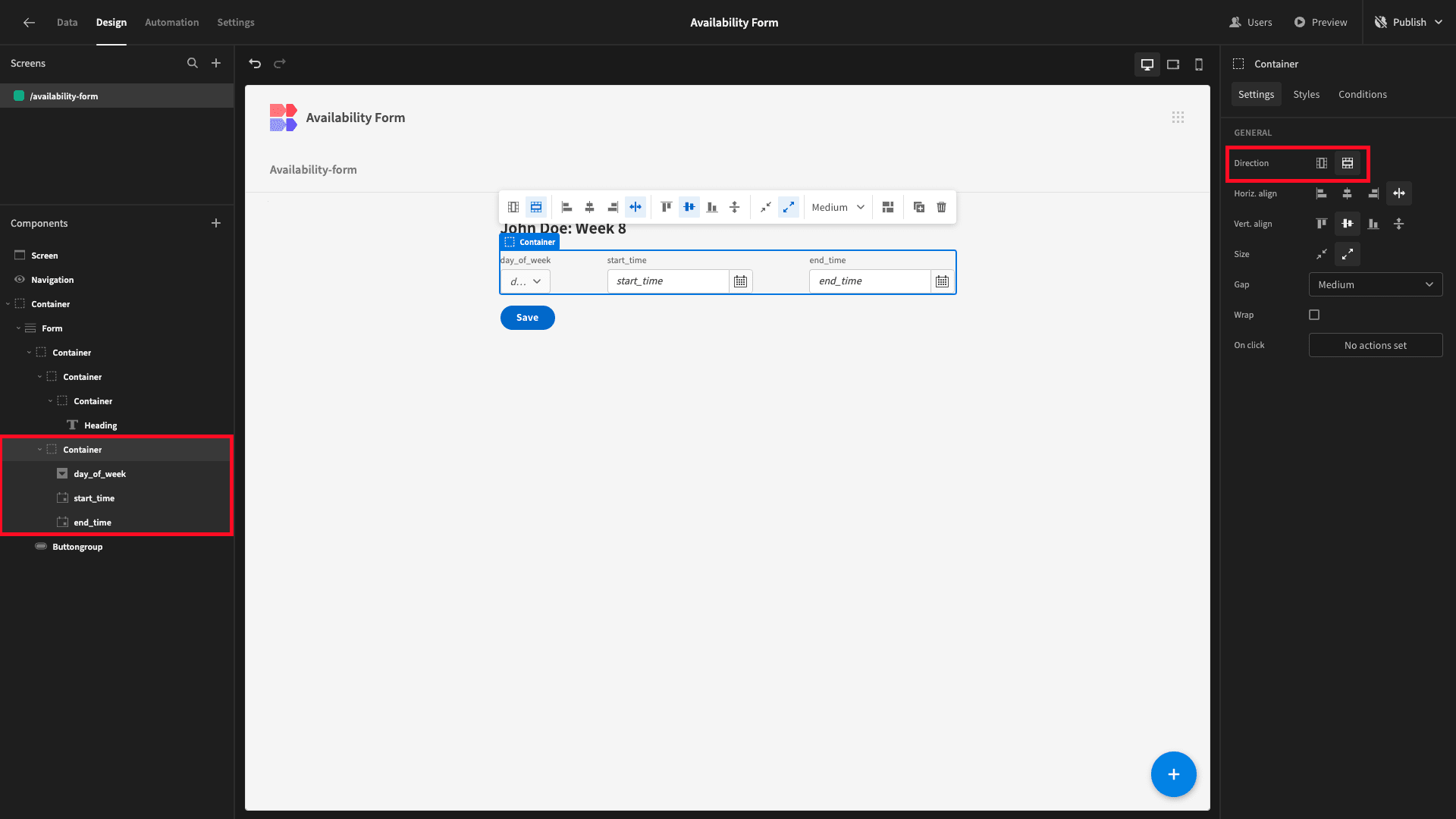Open the grid layout icon in floating toolbar
1456x819 pixels.
coord(888,207)
